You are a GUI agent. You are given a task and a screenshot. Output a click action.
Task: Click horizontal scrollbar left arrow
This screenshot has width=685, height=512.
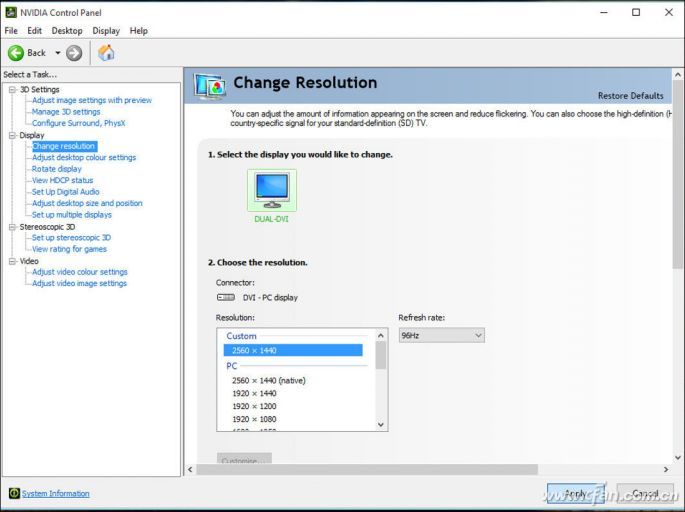pos(190,470)
